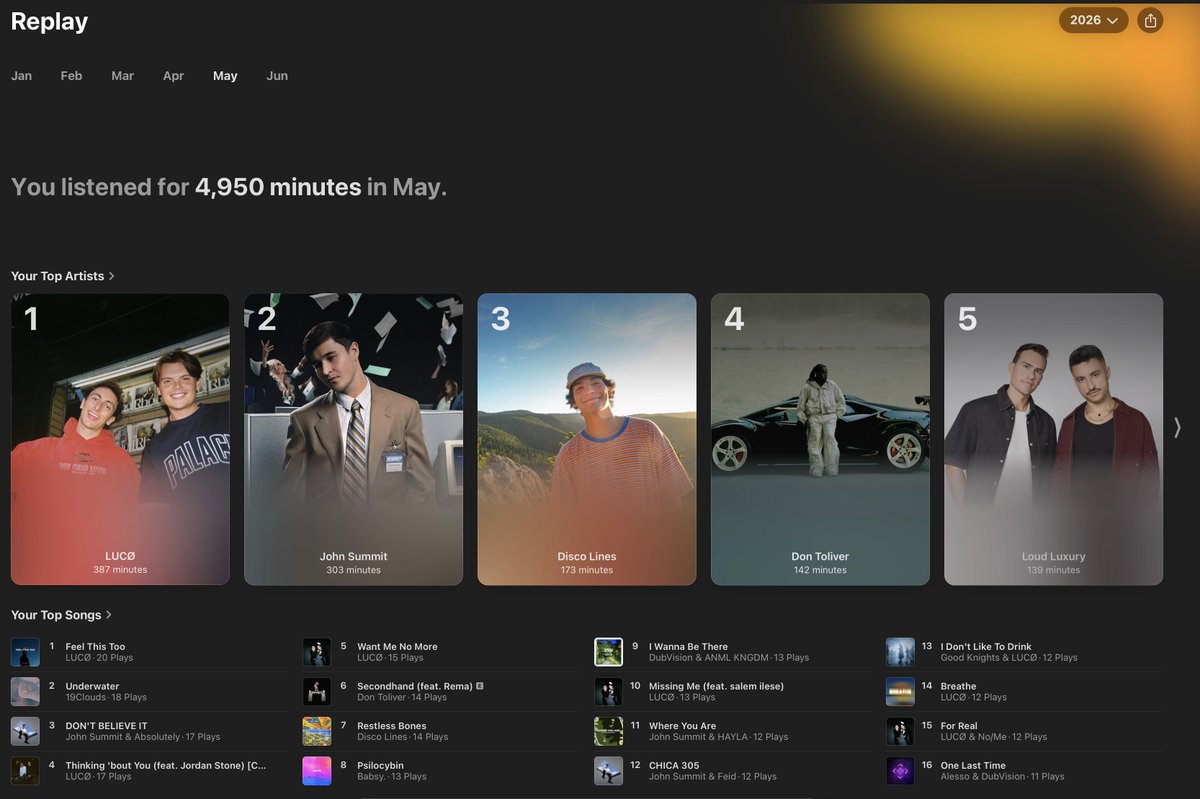
Task: Open the John Summit artist card
Action: click(x=353, y=439)
